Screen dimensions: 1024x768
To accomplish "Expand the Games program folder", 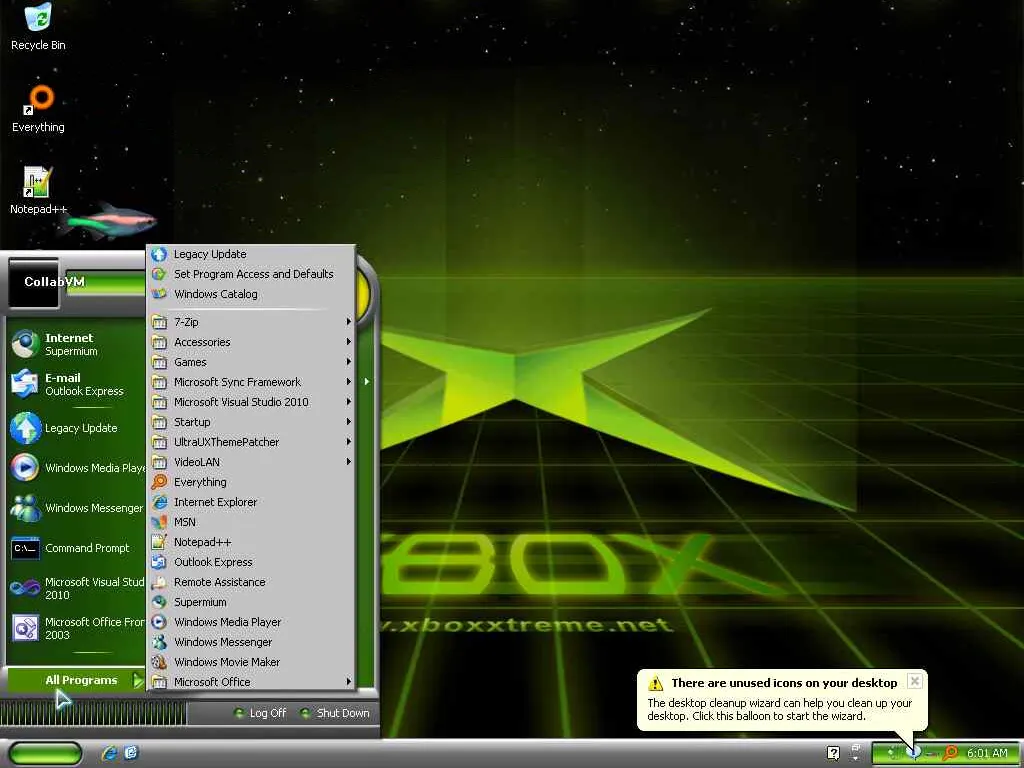I will (253, 362).
